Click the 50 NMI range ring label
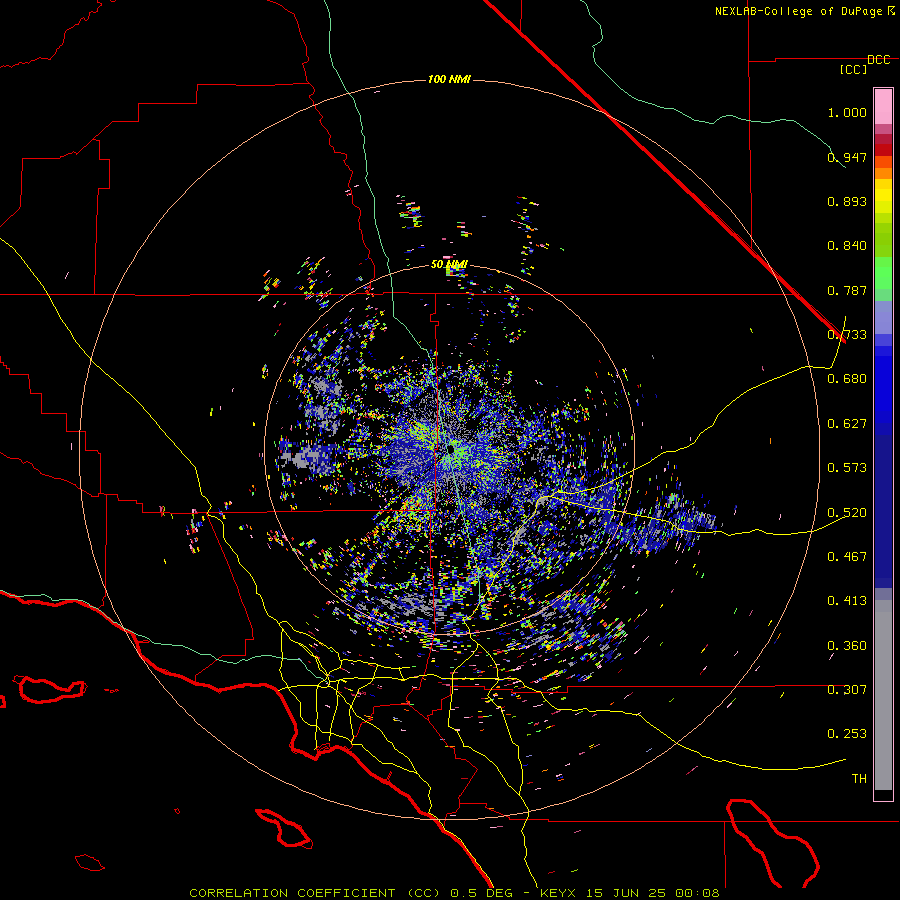900x900 pixels. tap(449, 265)
